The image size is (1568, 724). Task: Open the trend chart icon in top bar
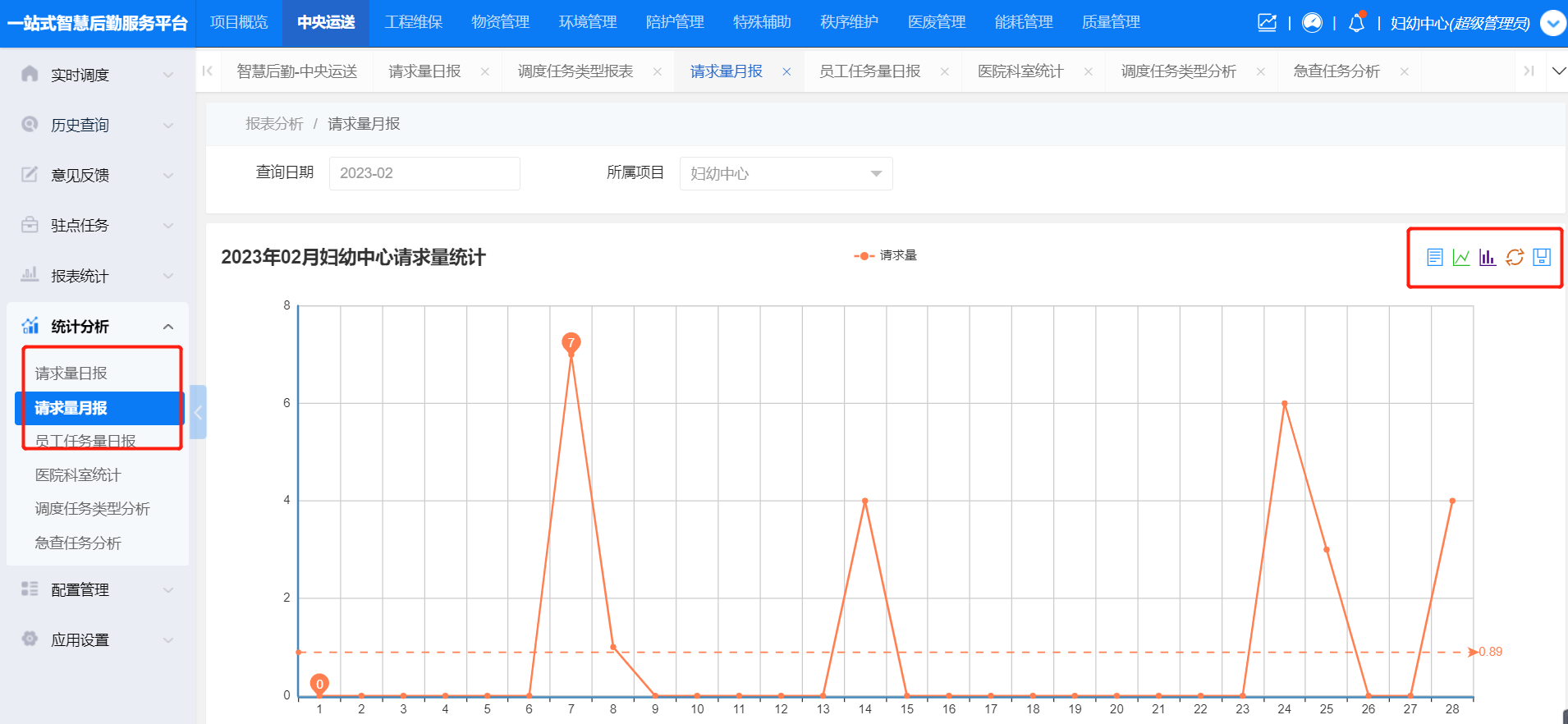pyautogui.click(x=1268, y=23)
